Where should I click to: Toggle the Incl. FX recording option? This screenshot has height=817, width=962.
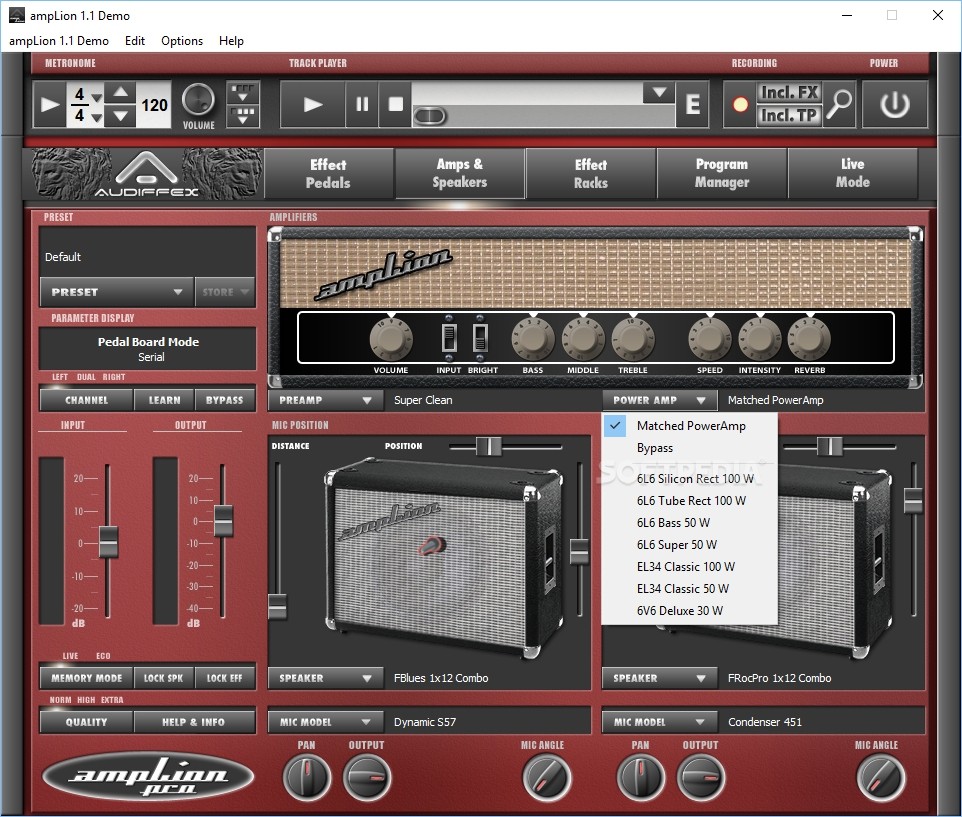[x=789, y=93]
